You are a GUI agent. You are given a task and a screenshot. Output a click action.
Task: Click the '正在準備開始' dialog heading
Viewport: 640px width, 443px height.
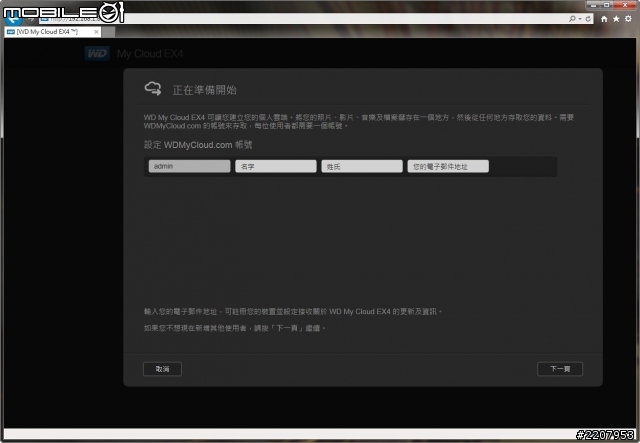point(204,90)
